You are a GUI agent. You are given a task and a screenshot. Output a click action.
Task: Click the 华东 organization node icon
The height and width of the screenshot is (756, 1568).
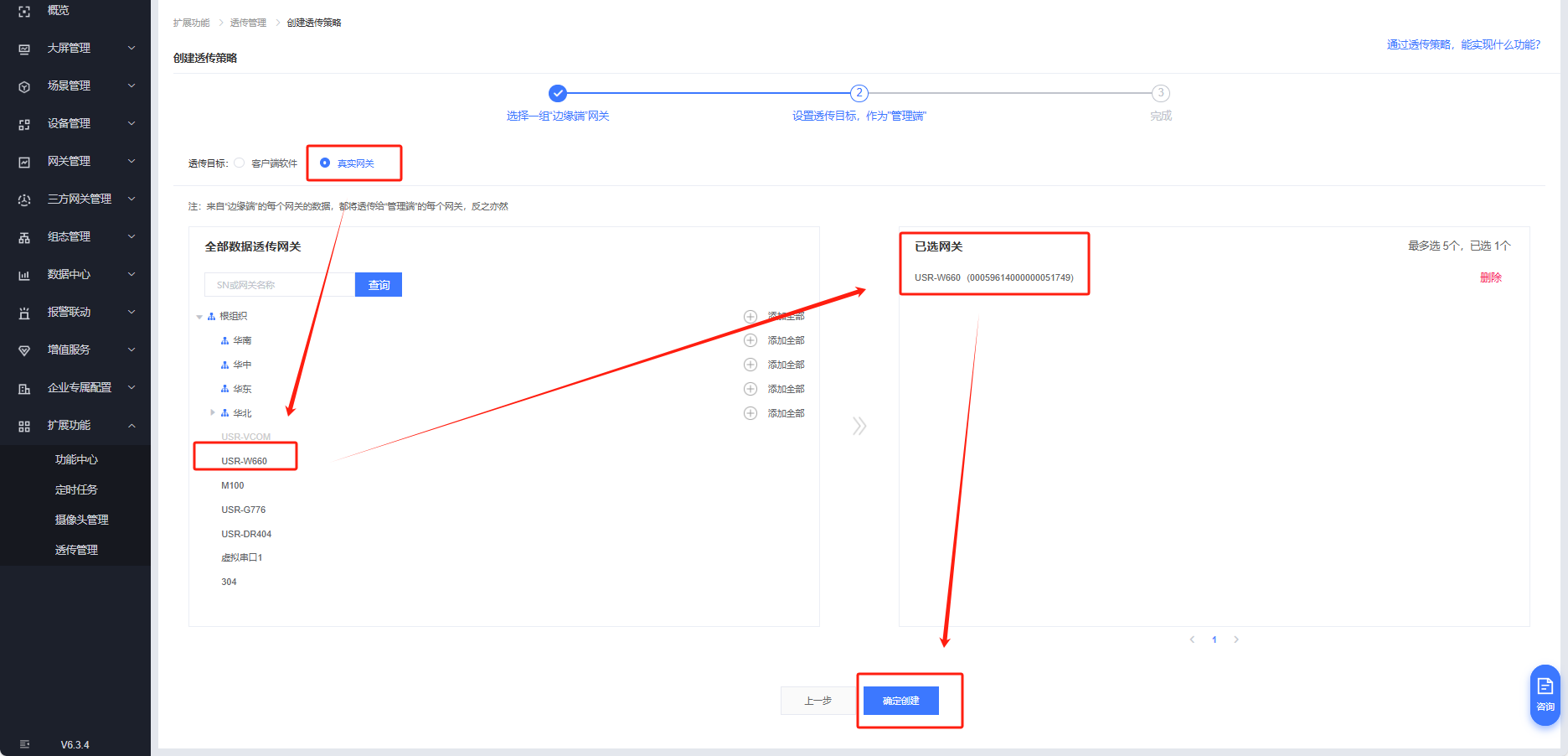click(x=224, y=389)
